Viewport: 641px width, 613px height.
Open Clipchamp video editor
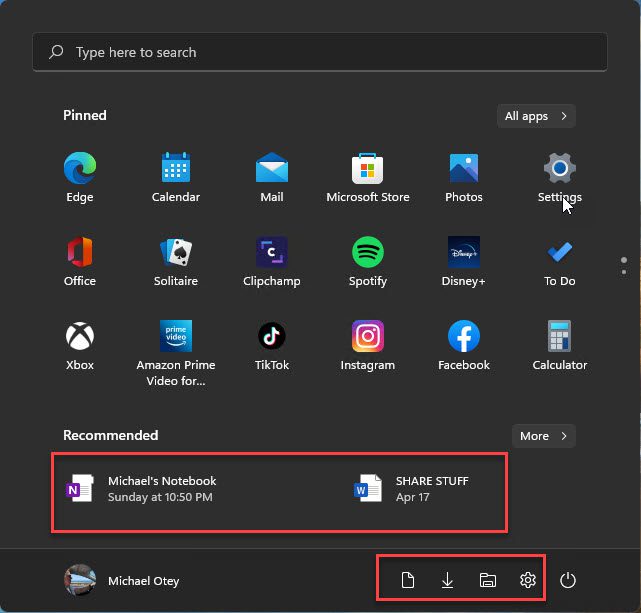272,262
